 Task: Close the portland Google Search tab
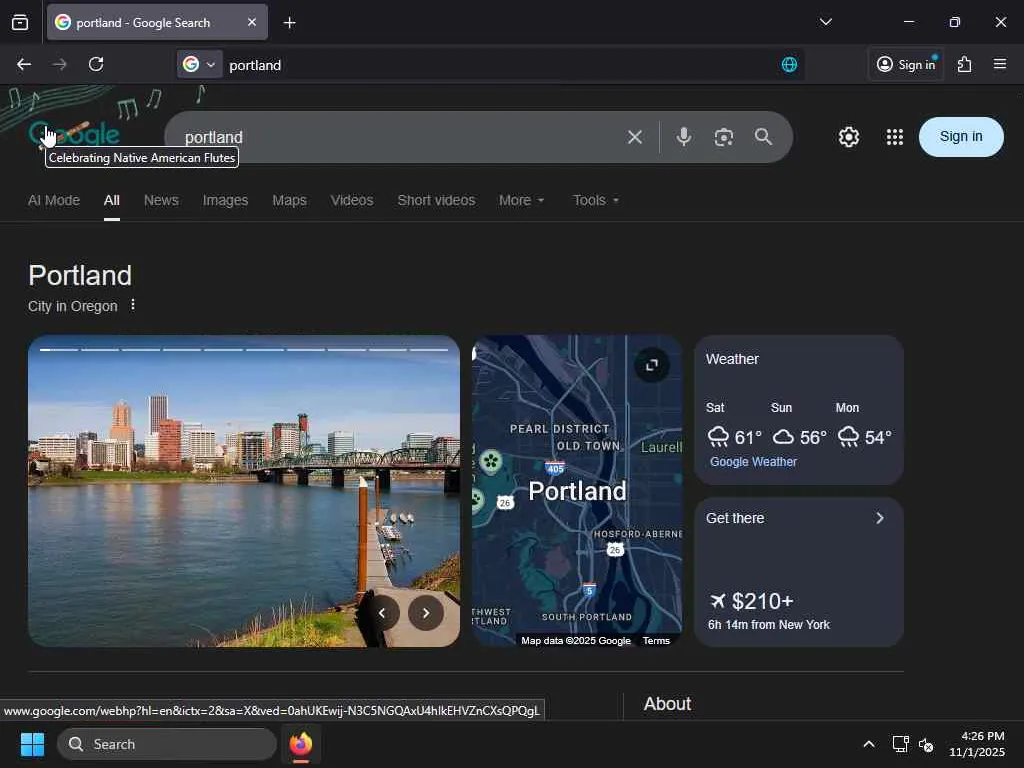pyautogui.click(x=251, y=22)
